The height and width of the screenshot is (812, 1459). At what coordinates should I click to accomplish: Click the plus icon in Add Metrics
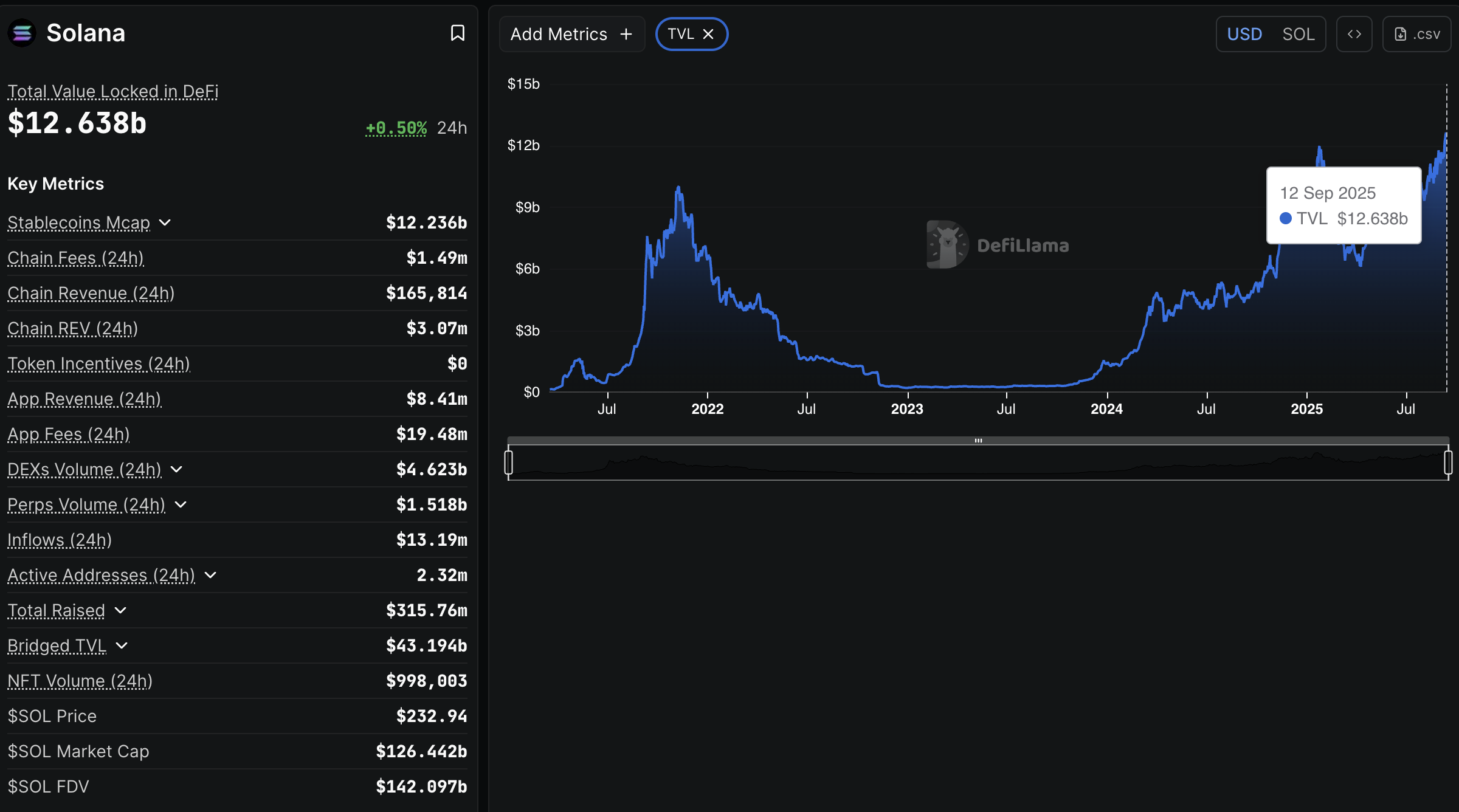[626, 34]
